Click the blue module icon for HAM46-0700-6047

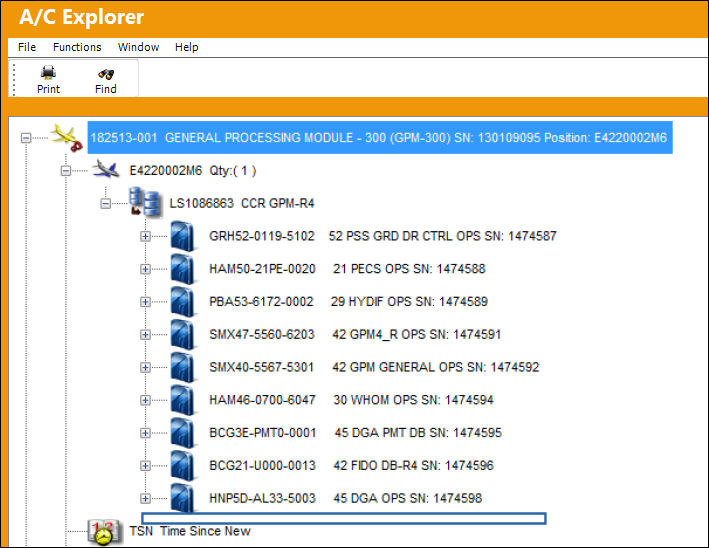[183, 400]
